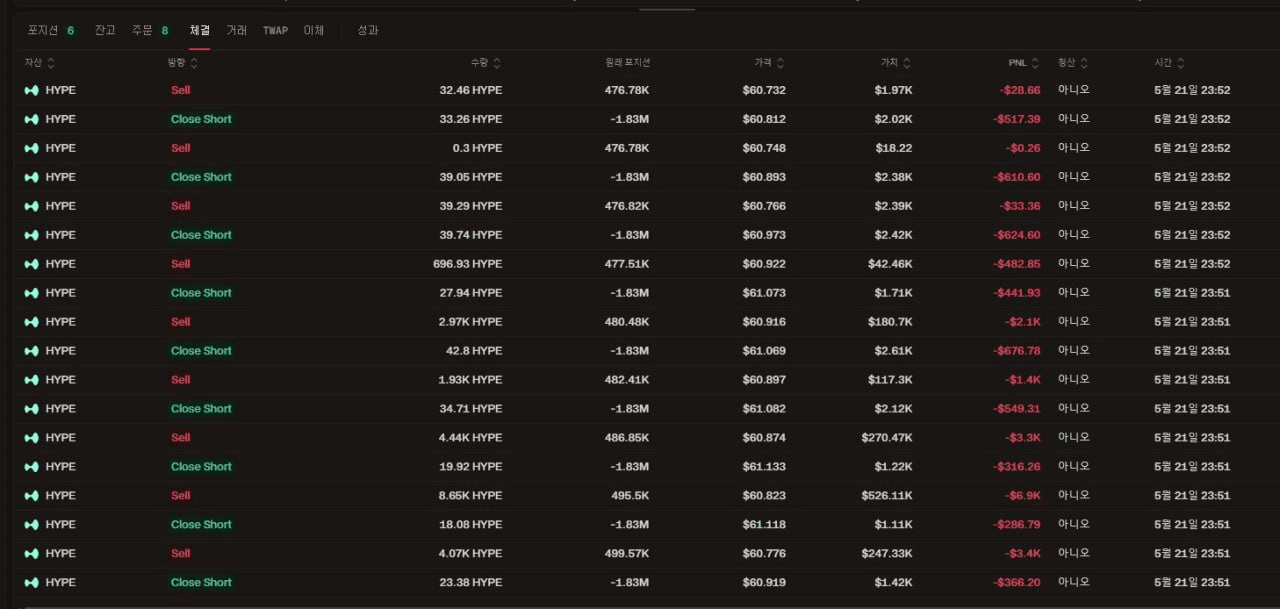This screenshot has width=1280, height=609.
Task: Click the price cell $61.082
Action: (x=764, y=409)
